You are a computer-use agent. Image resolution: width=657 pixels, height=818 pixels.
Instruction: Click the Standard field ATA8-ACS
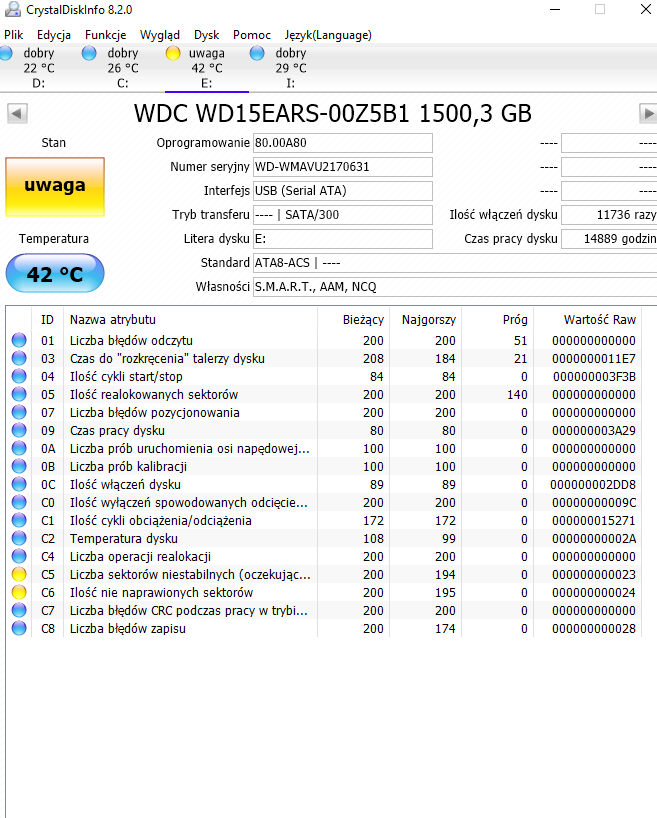pos(455,263)
